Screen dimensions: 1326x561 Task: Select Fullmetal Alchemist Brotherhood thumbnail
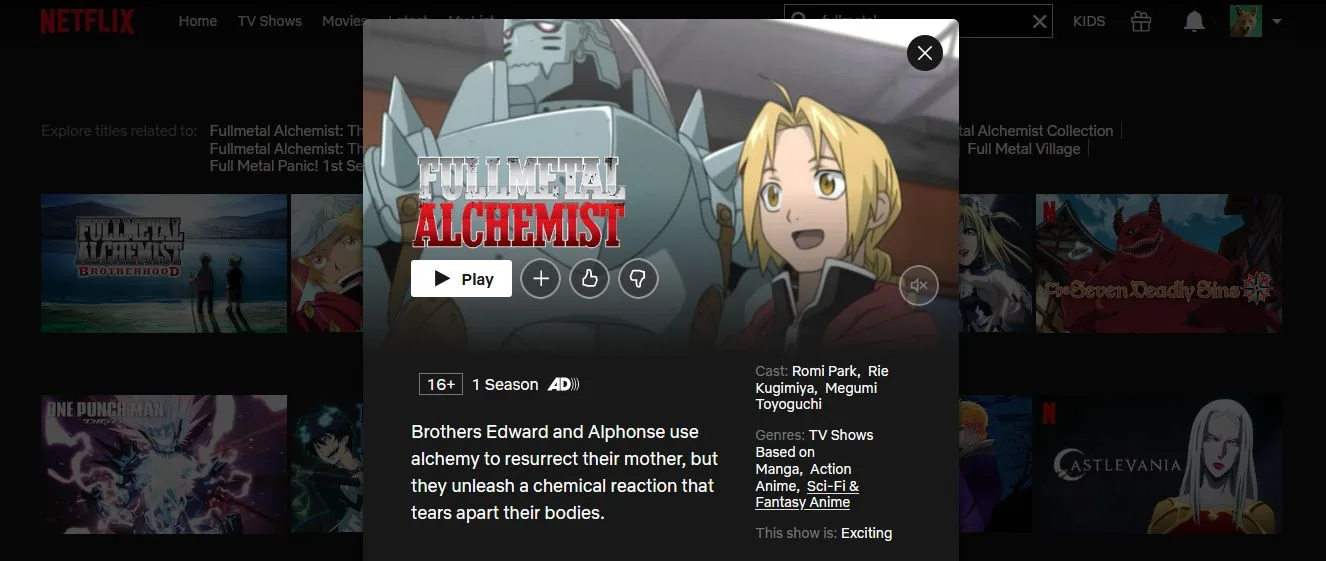click(x=164, y=263)
